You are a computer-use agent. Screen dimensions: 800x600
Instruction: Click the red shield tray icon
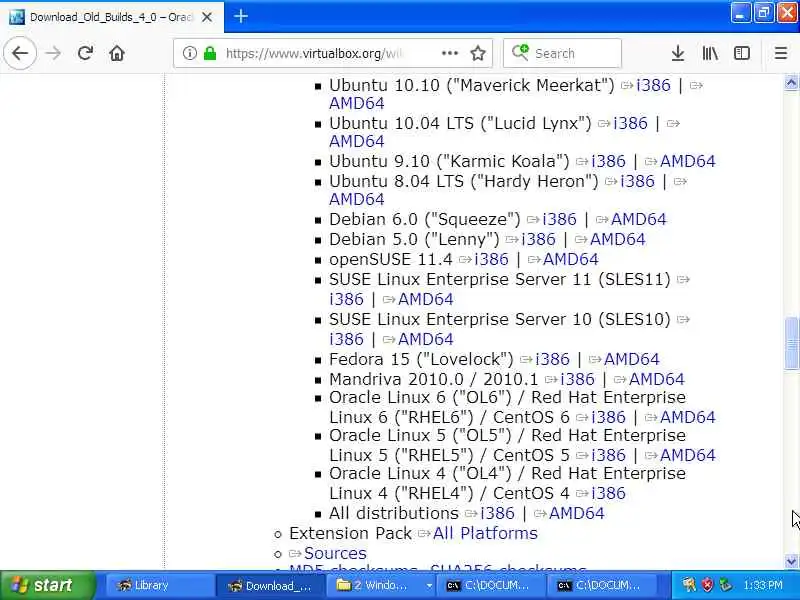point(708,585)
